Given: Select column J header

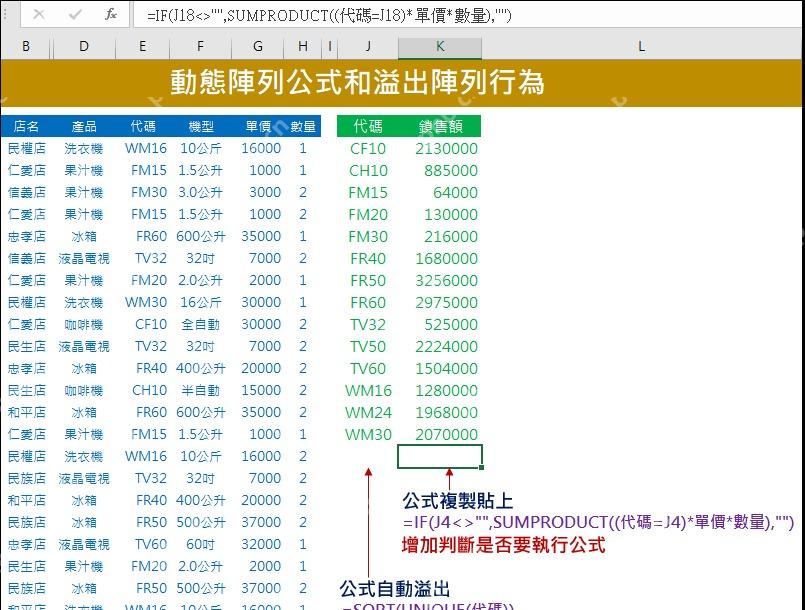Looking at the screenshot, I should 368,47.
